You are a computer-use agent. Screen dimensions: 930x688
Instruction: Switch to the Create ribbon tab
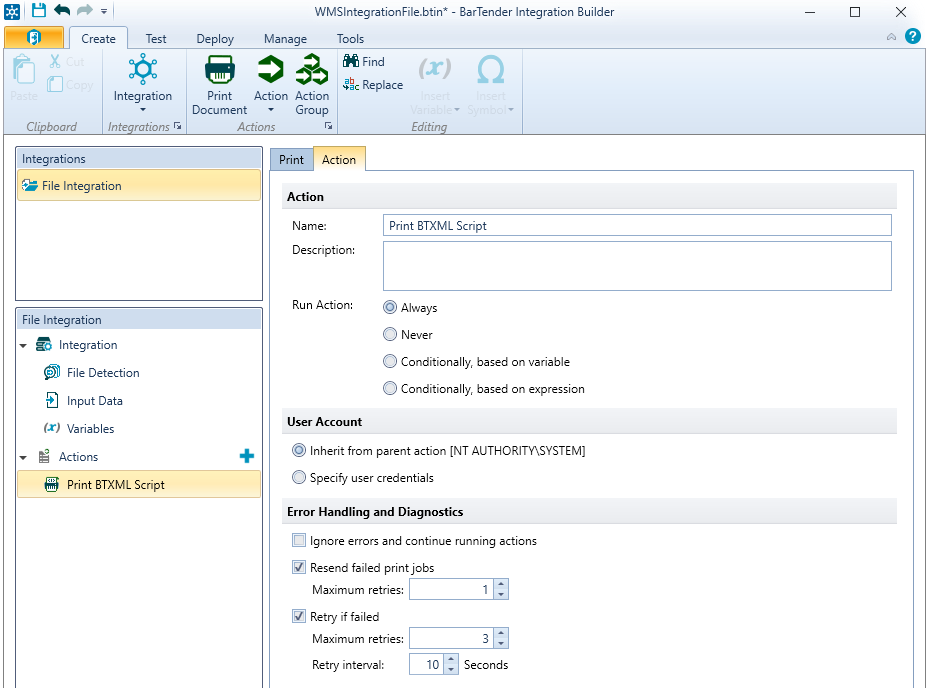[98, 39]
